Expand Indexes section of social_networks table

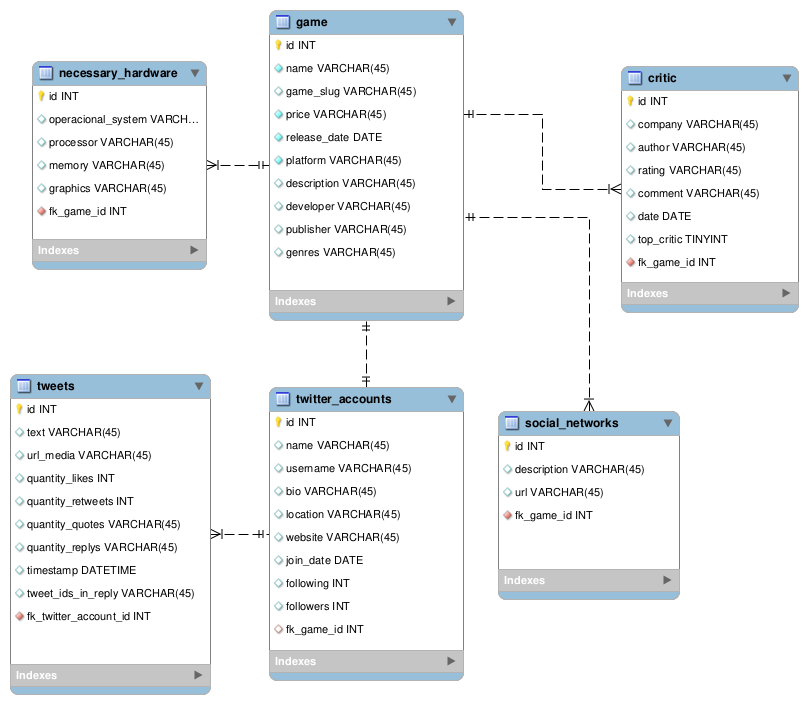pyautogui.click(x=667, y=580)
